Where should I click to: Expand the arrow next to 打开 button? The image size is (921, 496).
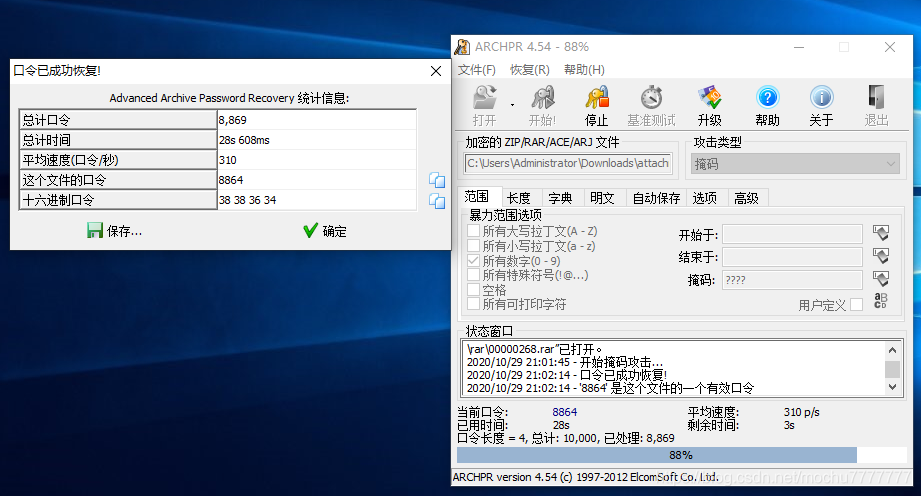[x=512, y=106]
